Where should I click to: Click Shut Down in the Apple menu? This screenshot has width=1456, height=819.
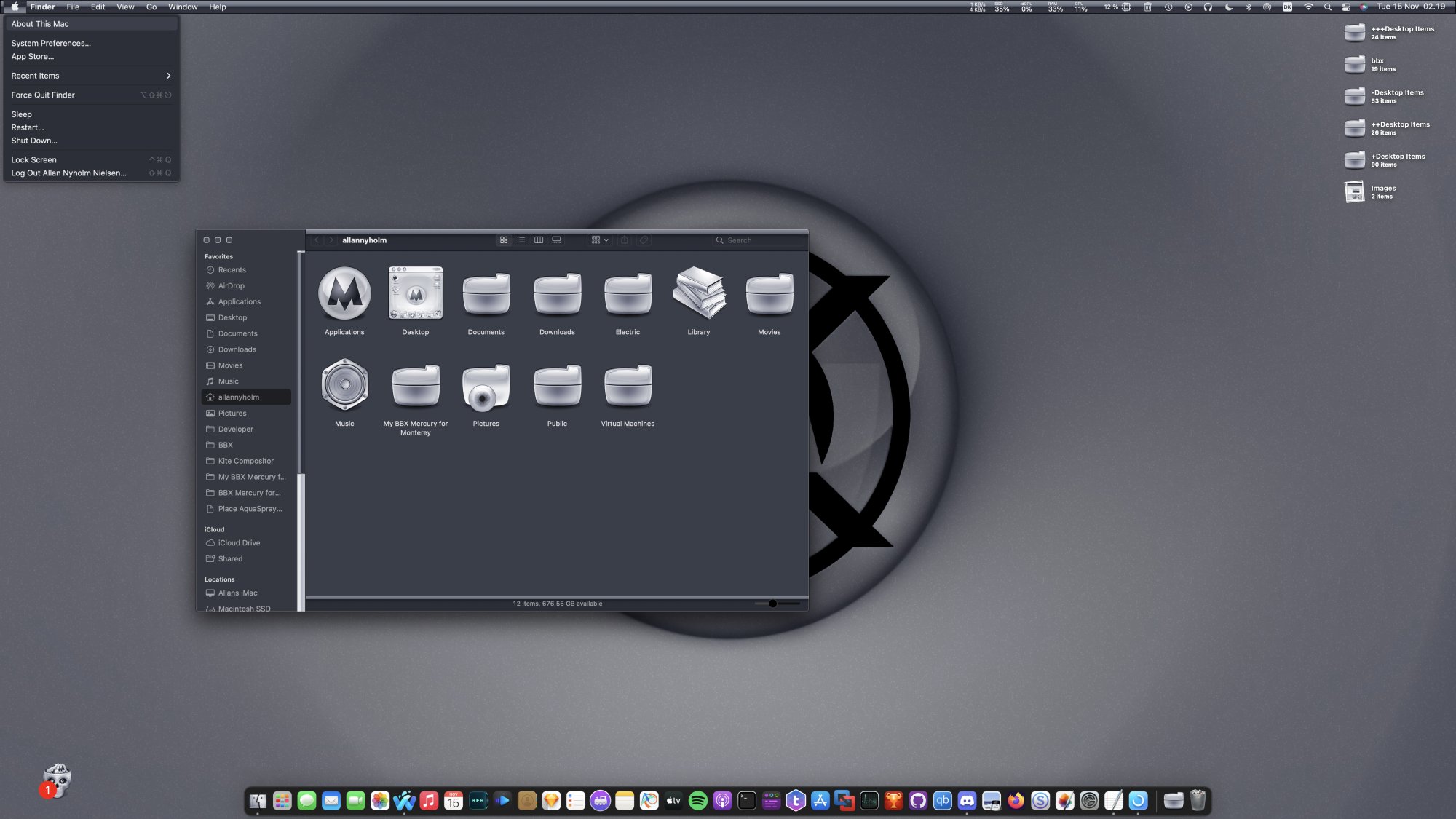(x=34, y=141)
